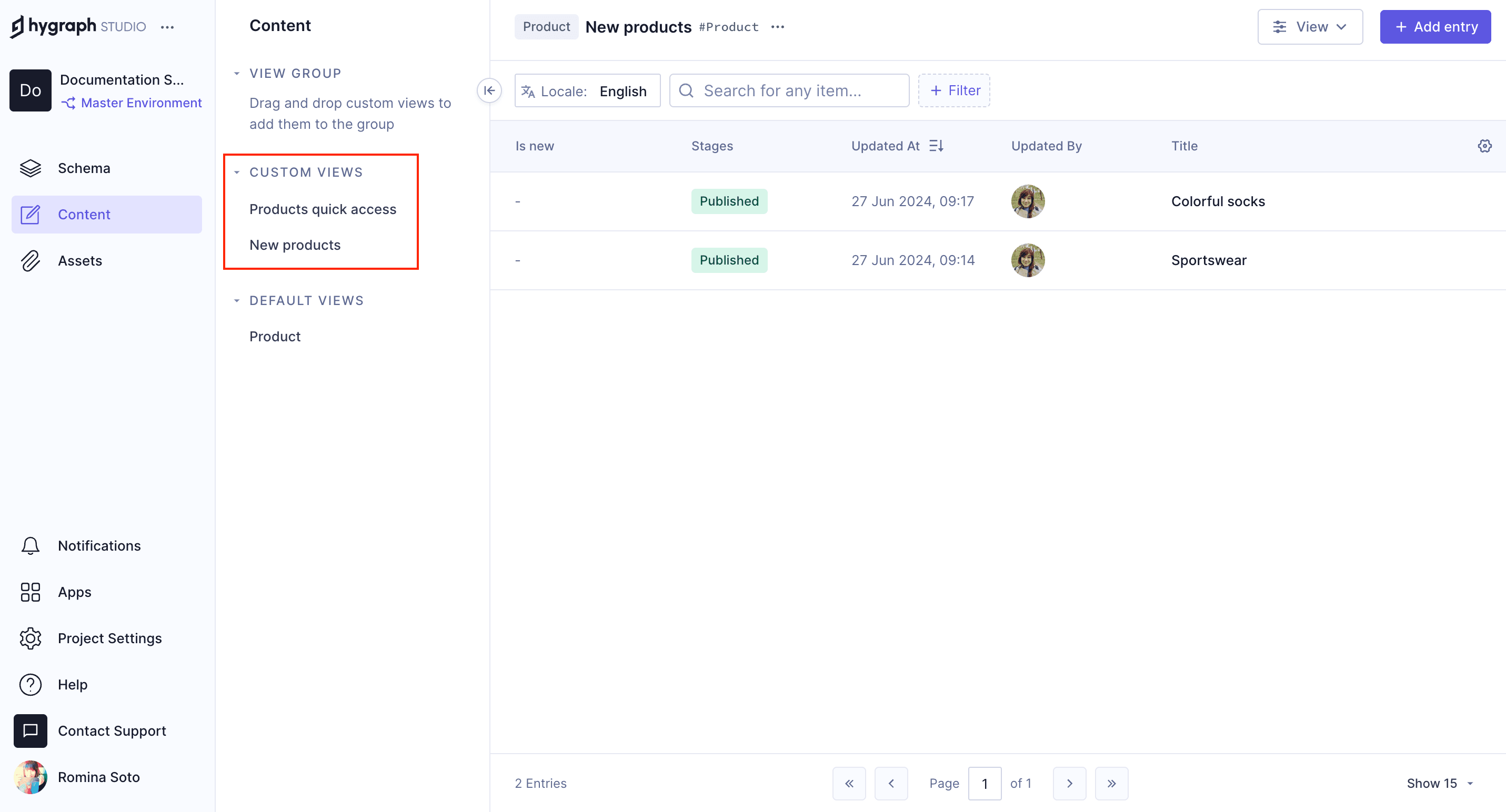Open the Master Environment link
This screenshot has height=812, width=1506.
tap(141, 102)
